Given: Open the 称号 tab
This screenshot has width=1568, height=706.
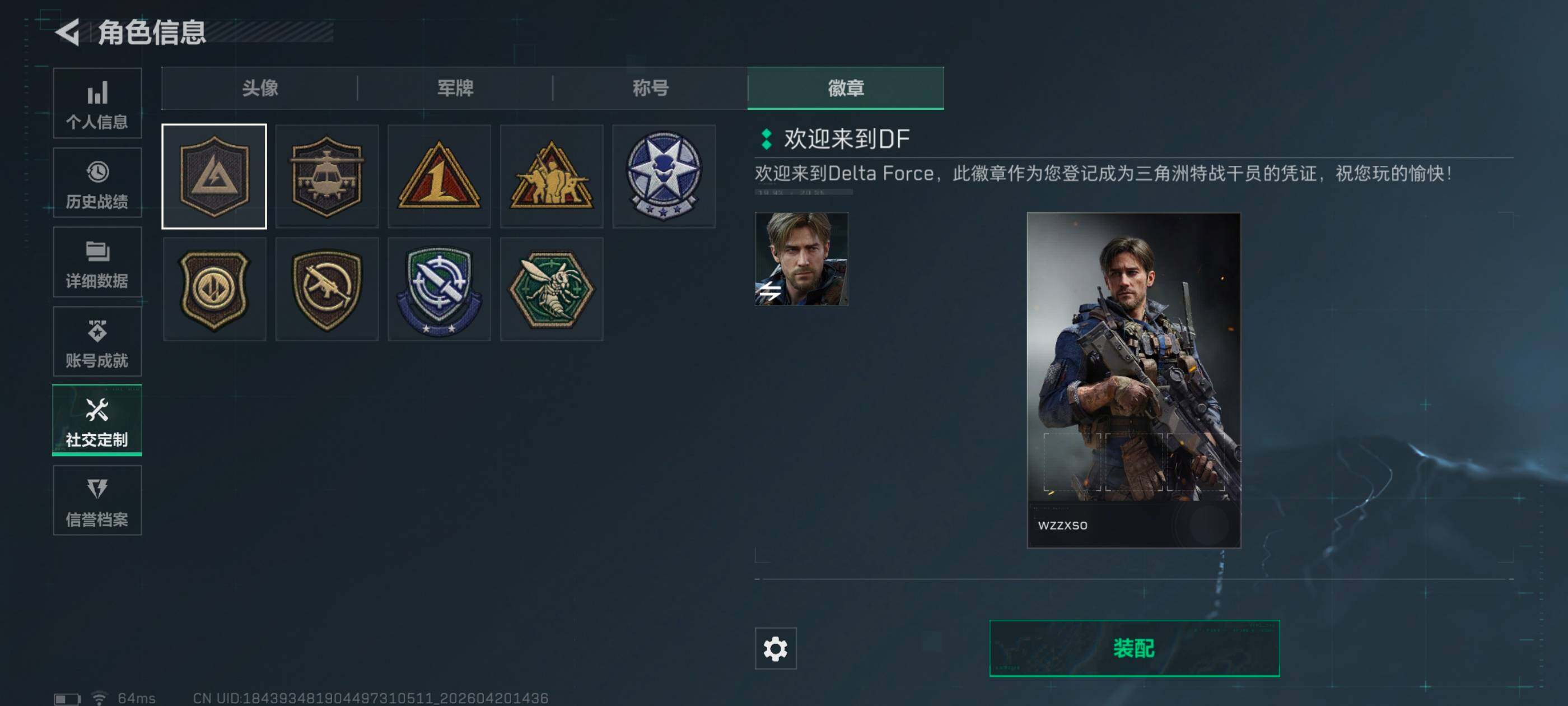Looking at the screenshot, I should tap(651, 89).
